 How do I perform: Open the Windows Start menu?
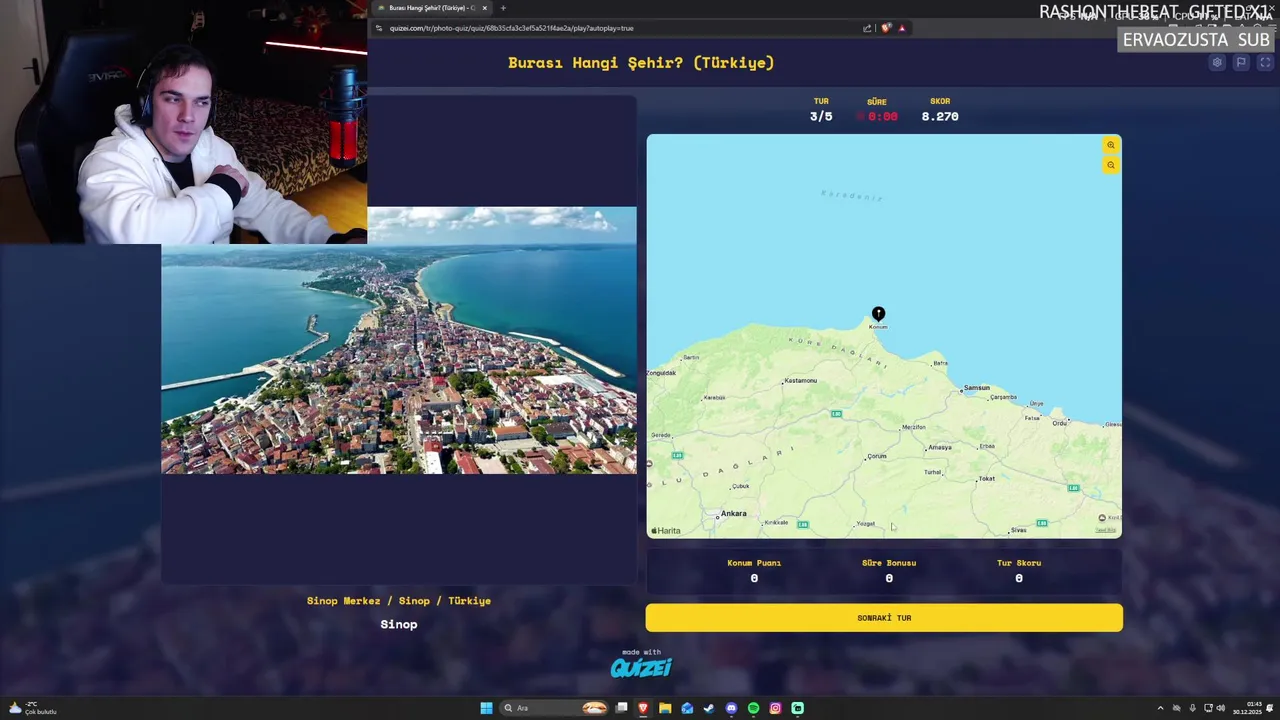click(x=486, y=708)
